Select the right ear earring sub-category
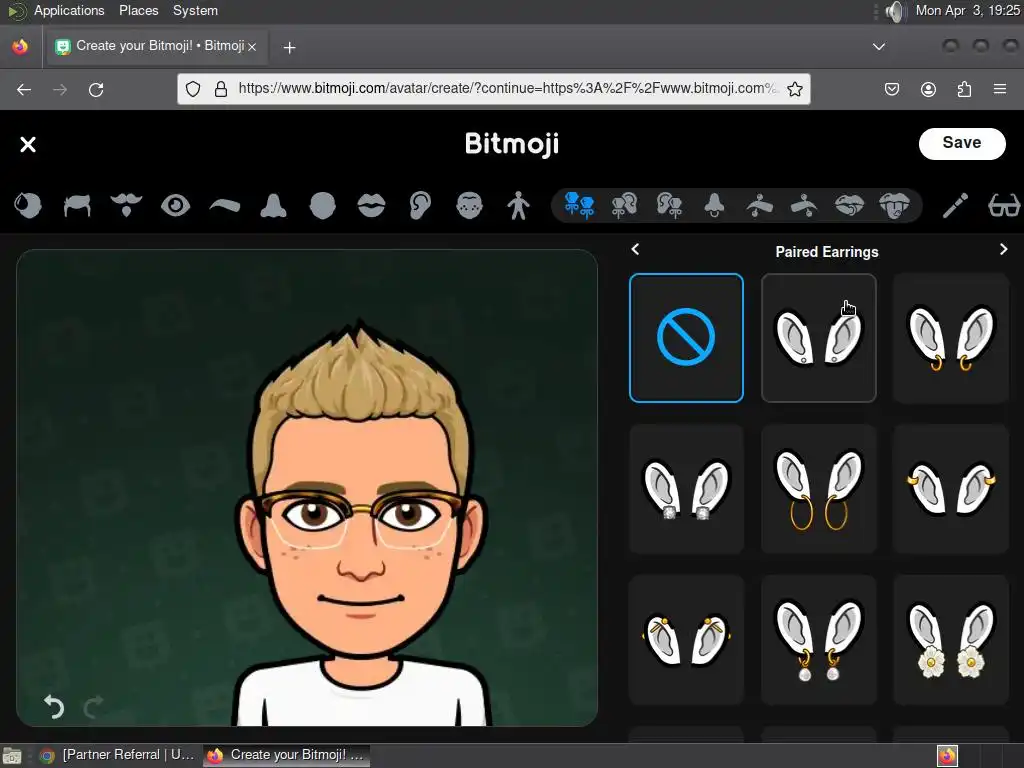Viewport: 1024px width, 768px height. (x=669, y=205)
